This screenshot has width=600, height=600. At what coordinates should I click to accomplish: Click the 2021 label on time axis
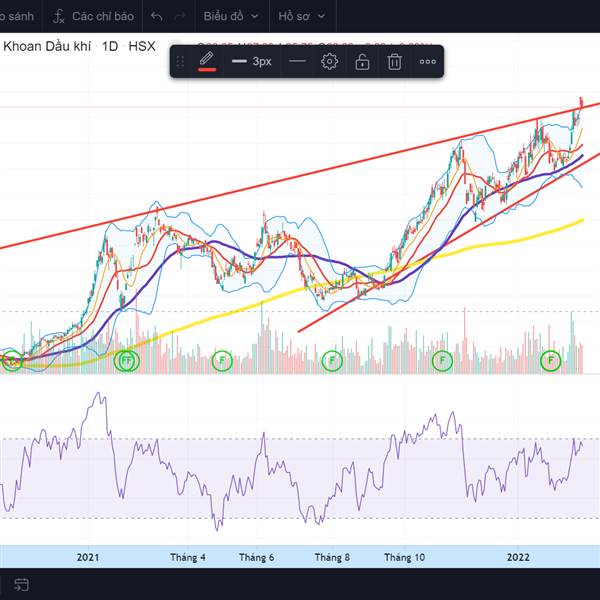[x=88, y=557]
